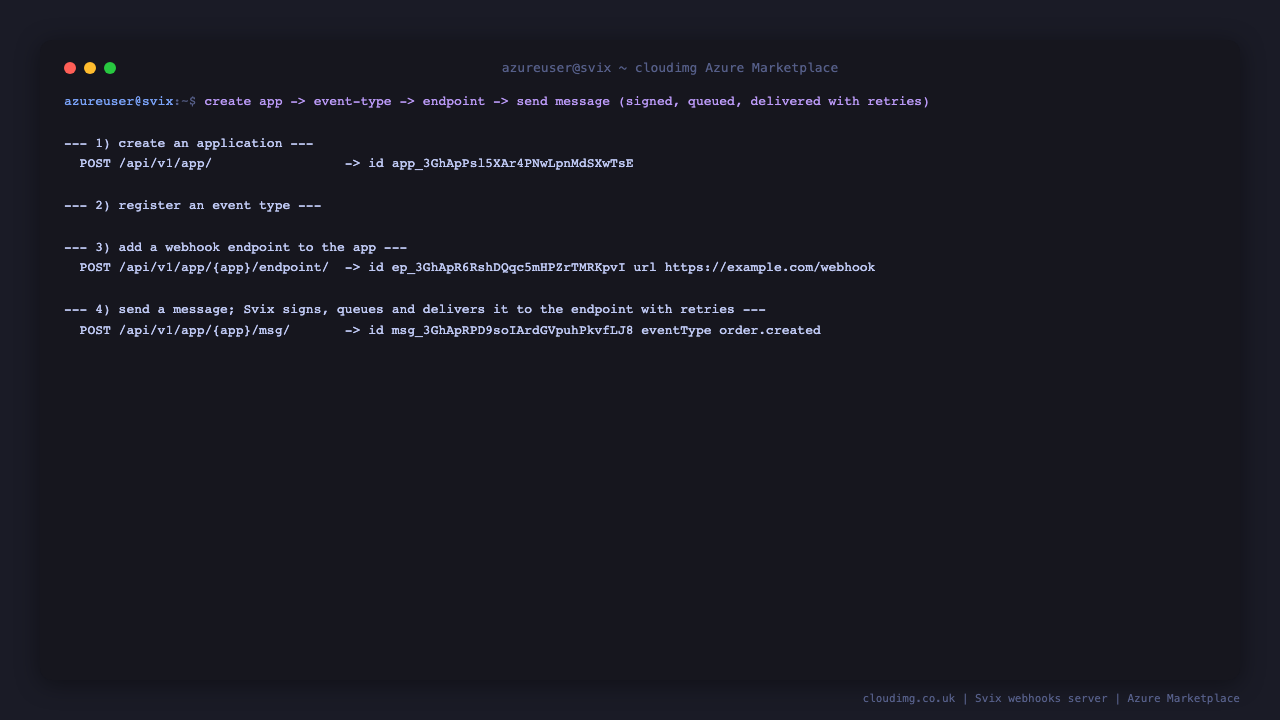Click the https://example.com/webhook URL

tap(770, 267)
